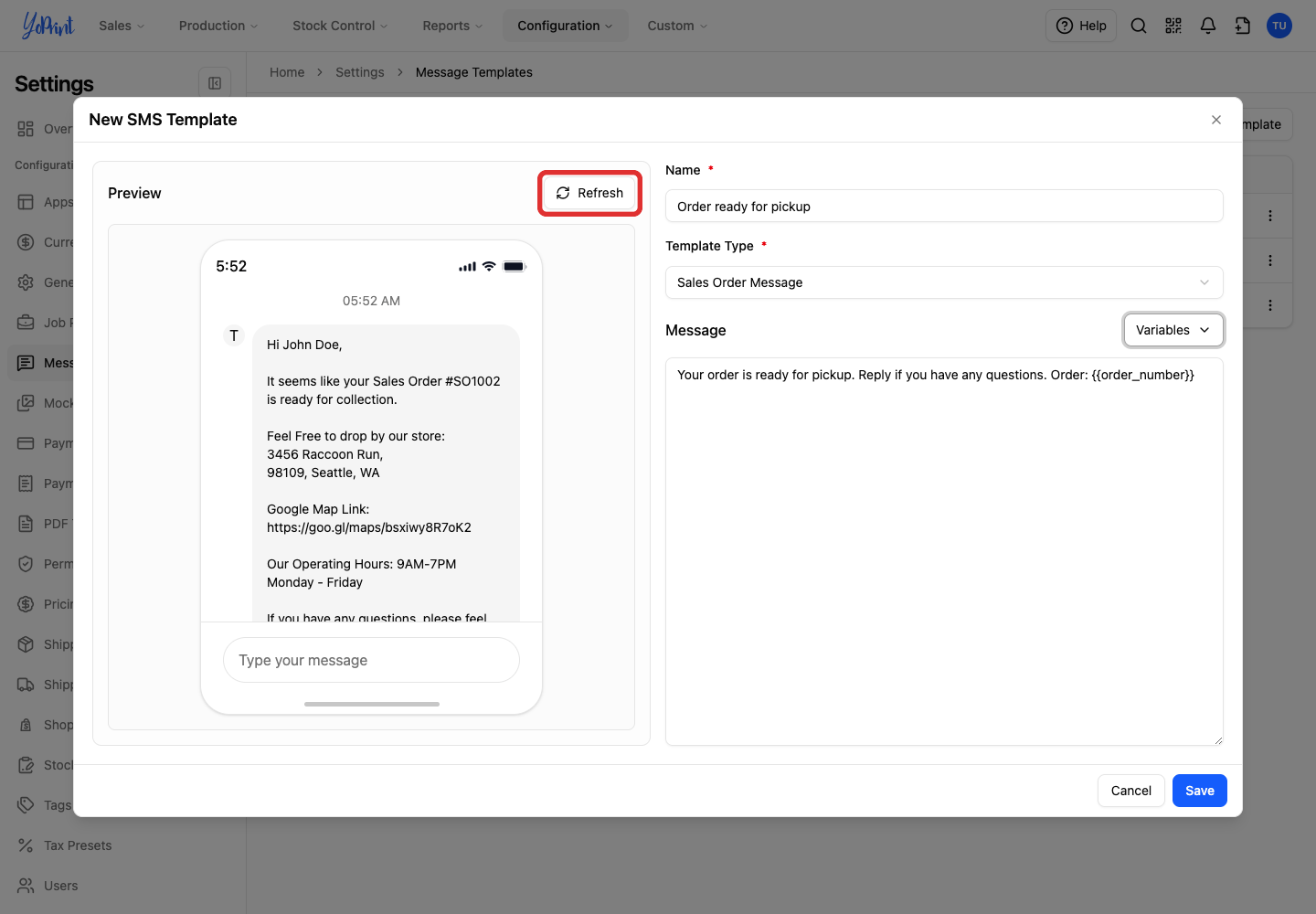Open the Template Type dropdown
This screenshot has height=914, width=1316.
coord(944,282)
